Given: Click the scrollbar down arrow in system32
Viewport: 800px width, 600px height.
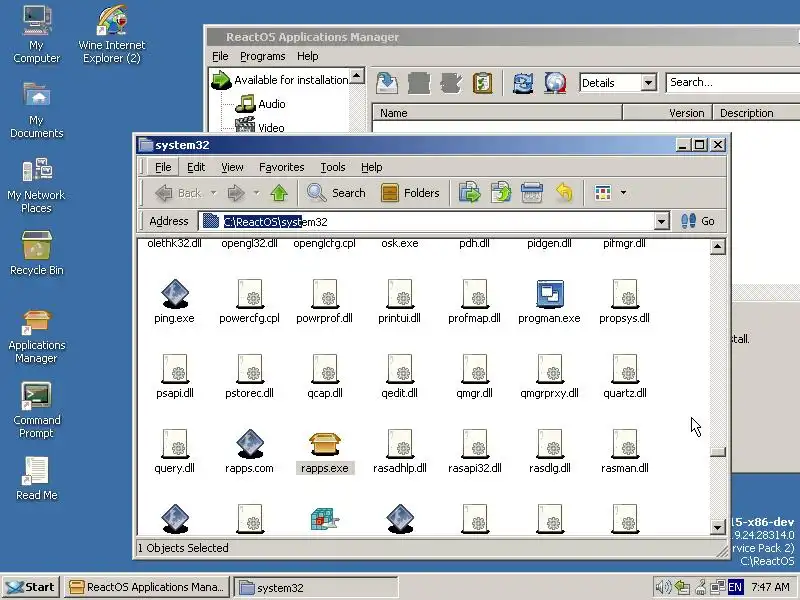Looking at the screenshot, I should (x=717, y=527).
